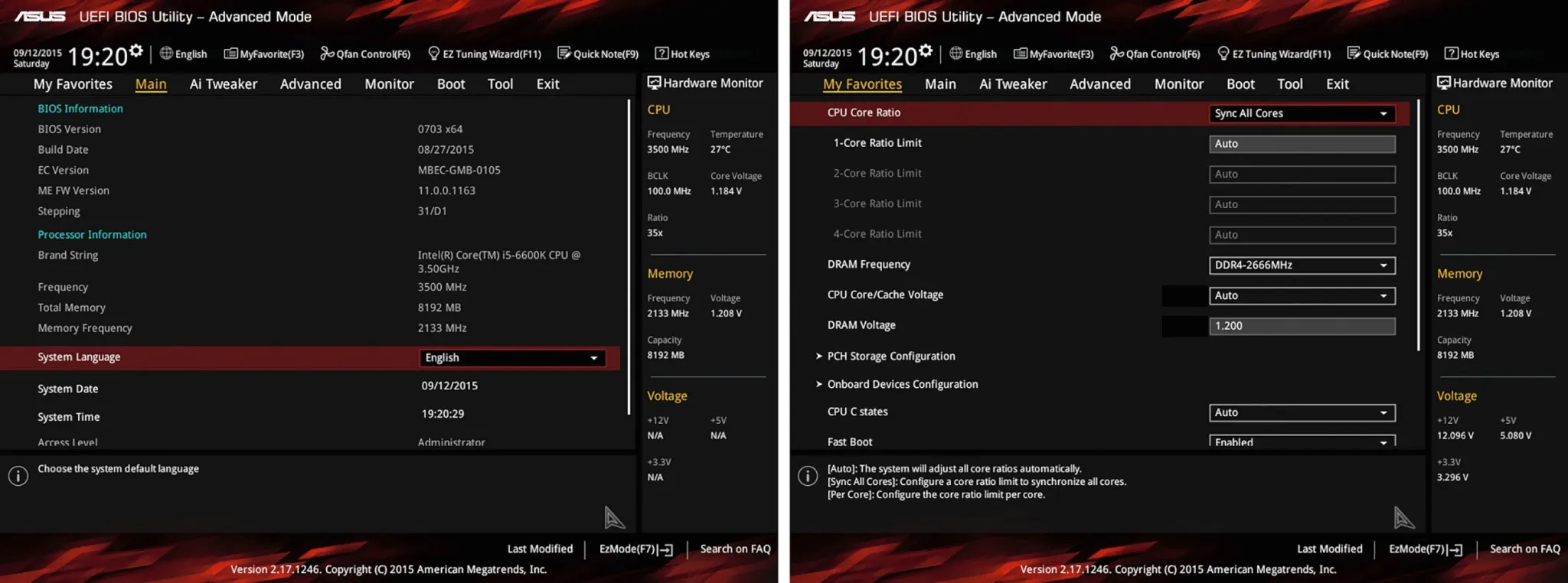Open the CPU Core Ratio dropdown
Image resolution: width=1568 pixels, height=583 pixels.
(1302, 113)
